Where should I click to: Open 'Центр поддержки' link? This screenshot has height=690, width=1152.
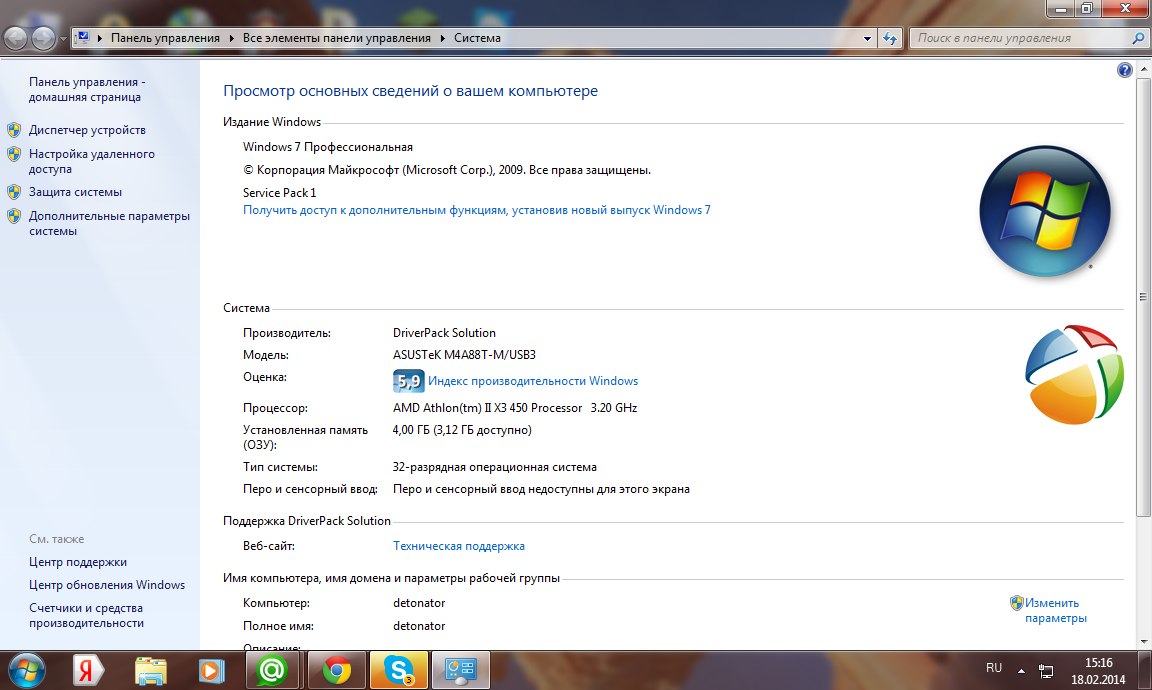(x=78, y=562)
